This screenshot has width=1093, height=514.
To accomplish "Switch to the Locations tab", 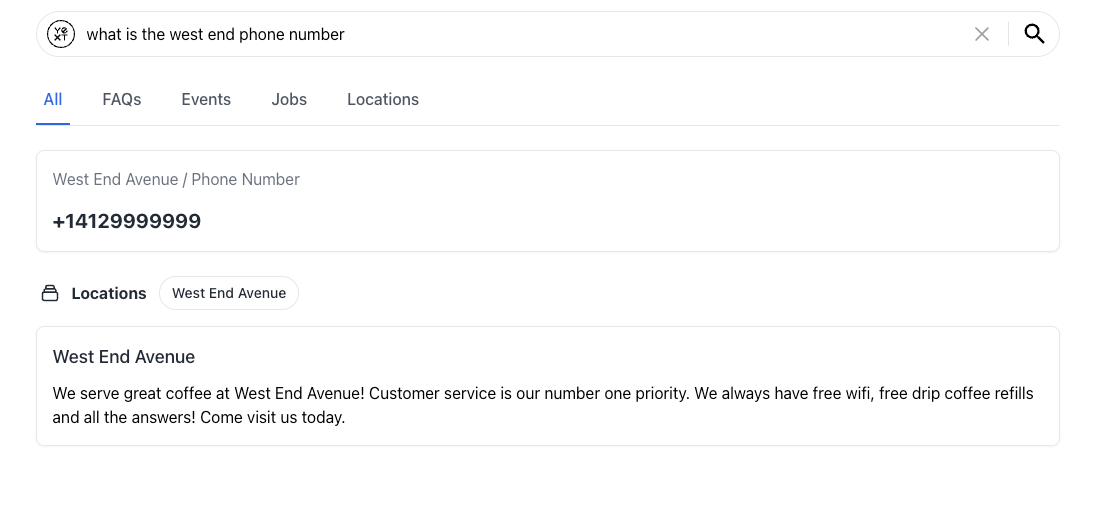I will click(383, 100).
